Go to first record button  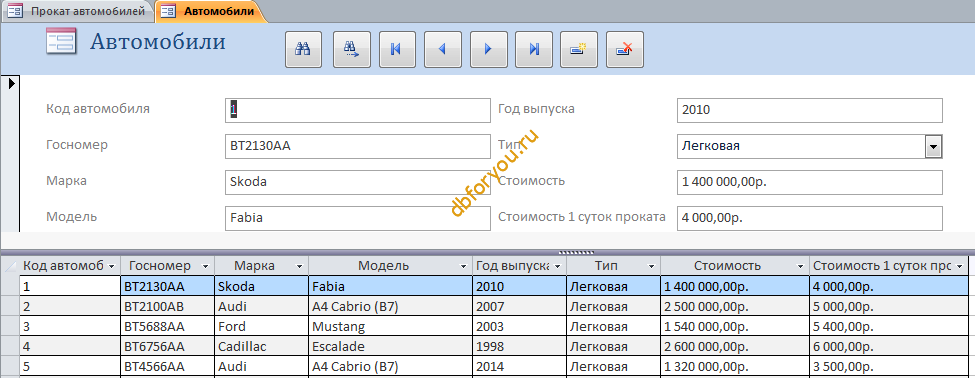click(x=397, y=49)
